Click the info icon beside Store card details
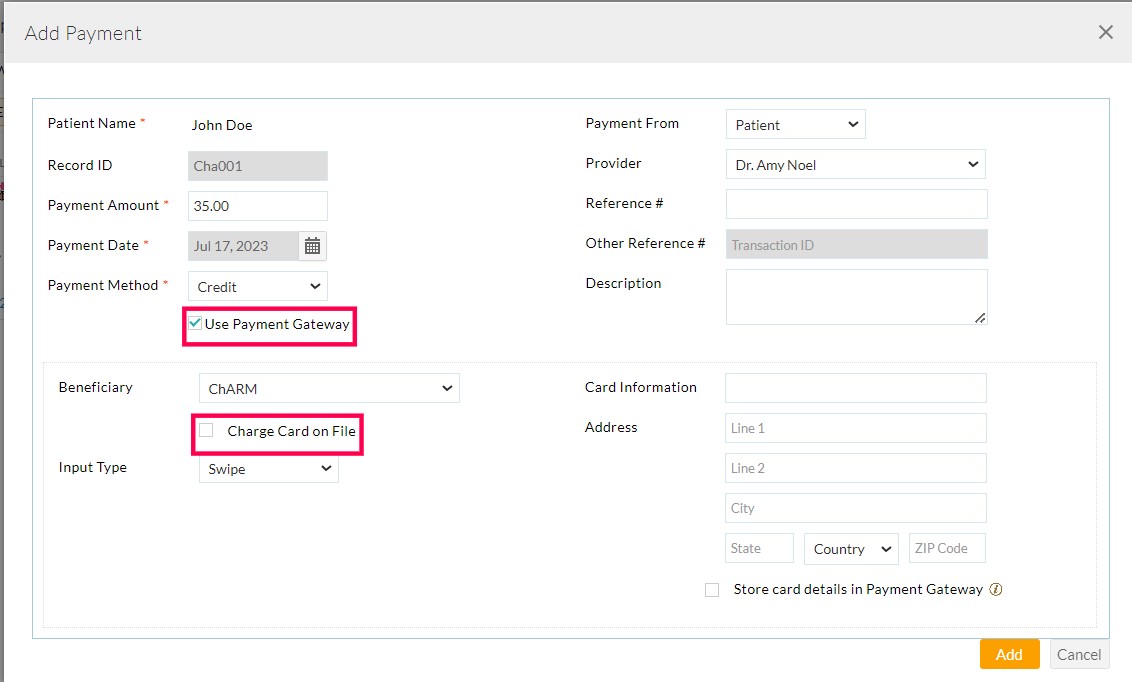This screenshot has height=682, width=1132. point(996,589)
